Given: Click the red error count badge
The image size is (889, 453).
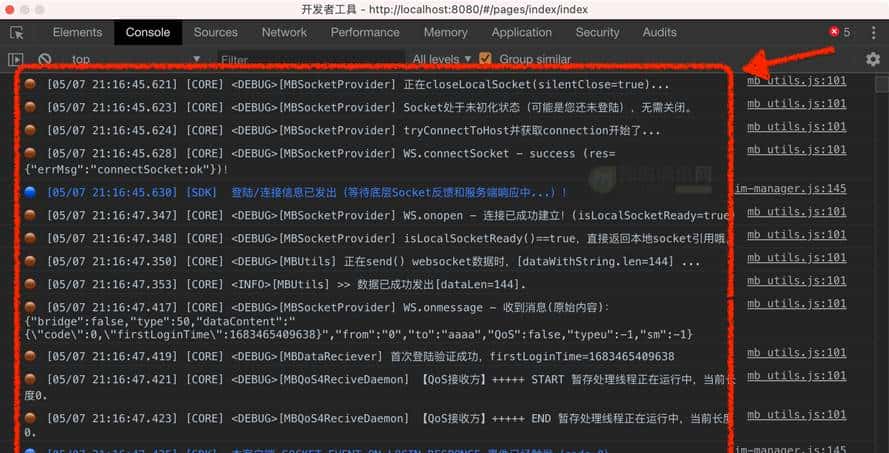Looking at the screenshot, I should tap(840, 32).
